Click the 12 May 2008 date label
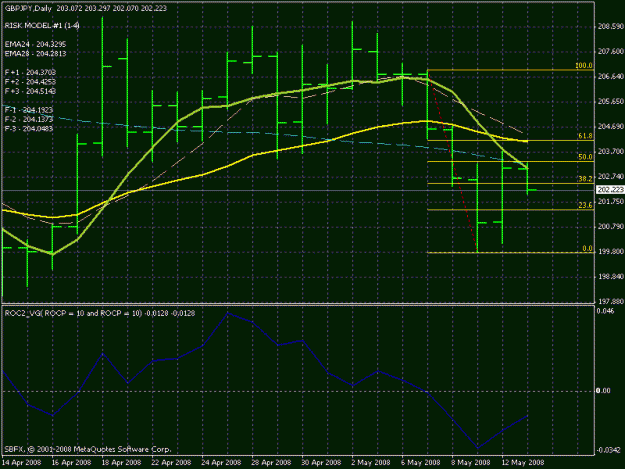The image size is (625, 469). coord(523,463)
